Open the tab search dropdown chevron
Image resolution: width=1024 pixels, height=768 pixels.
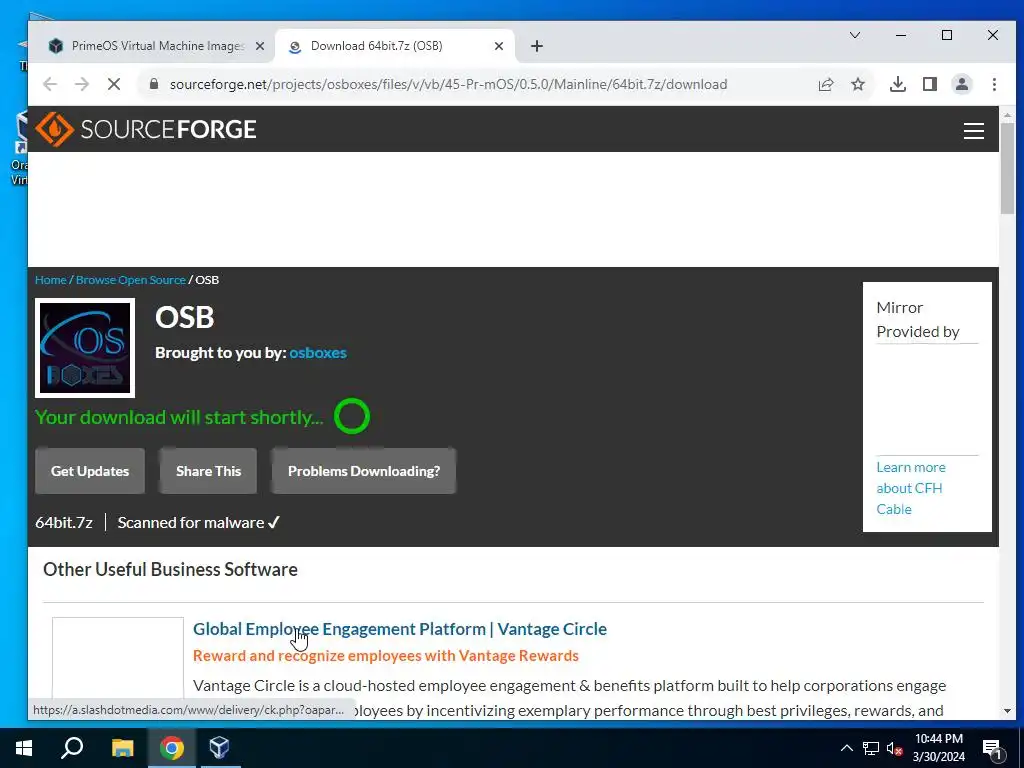[855, 35]
